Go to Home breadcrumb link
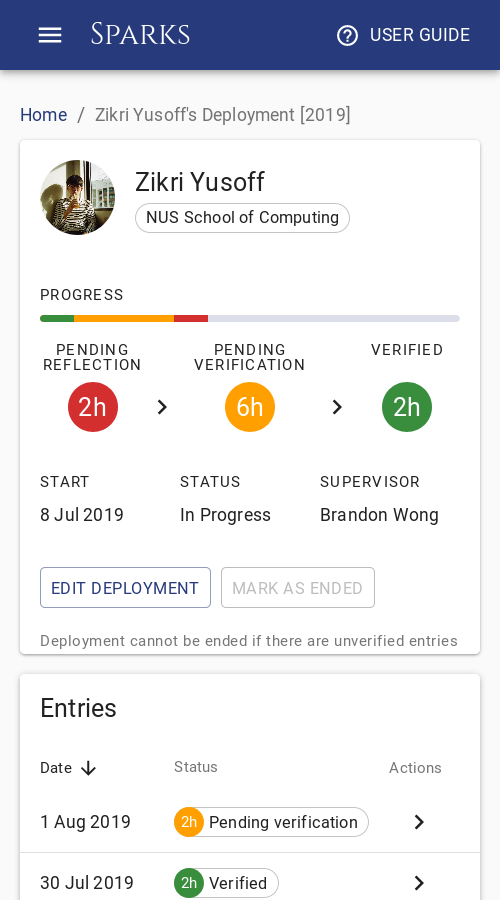The width and height of the screenshot is (500, 900). tap(44, 115)
